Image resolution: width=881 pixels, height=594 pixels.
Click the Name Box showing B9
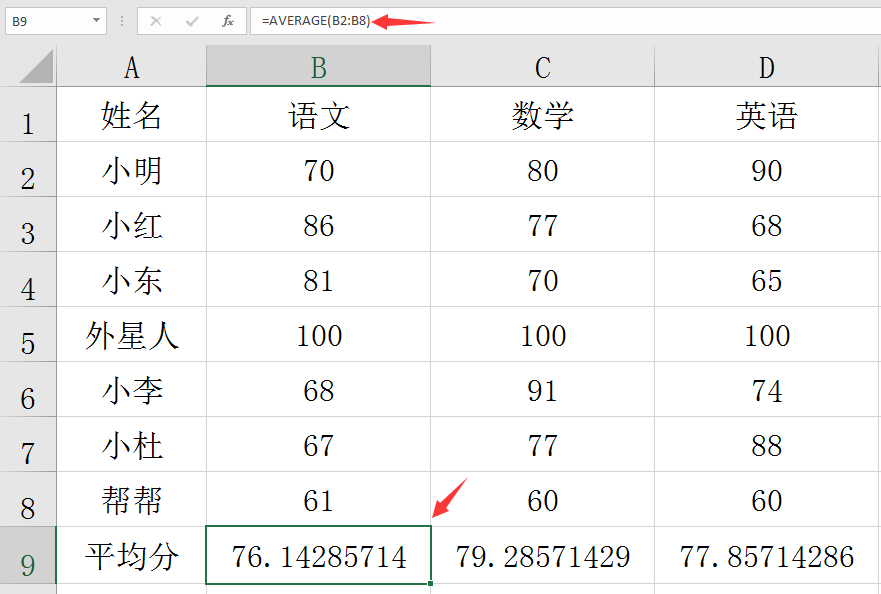[56, 21]
